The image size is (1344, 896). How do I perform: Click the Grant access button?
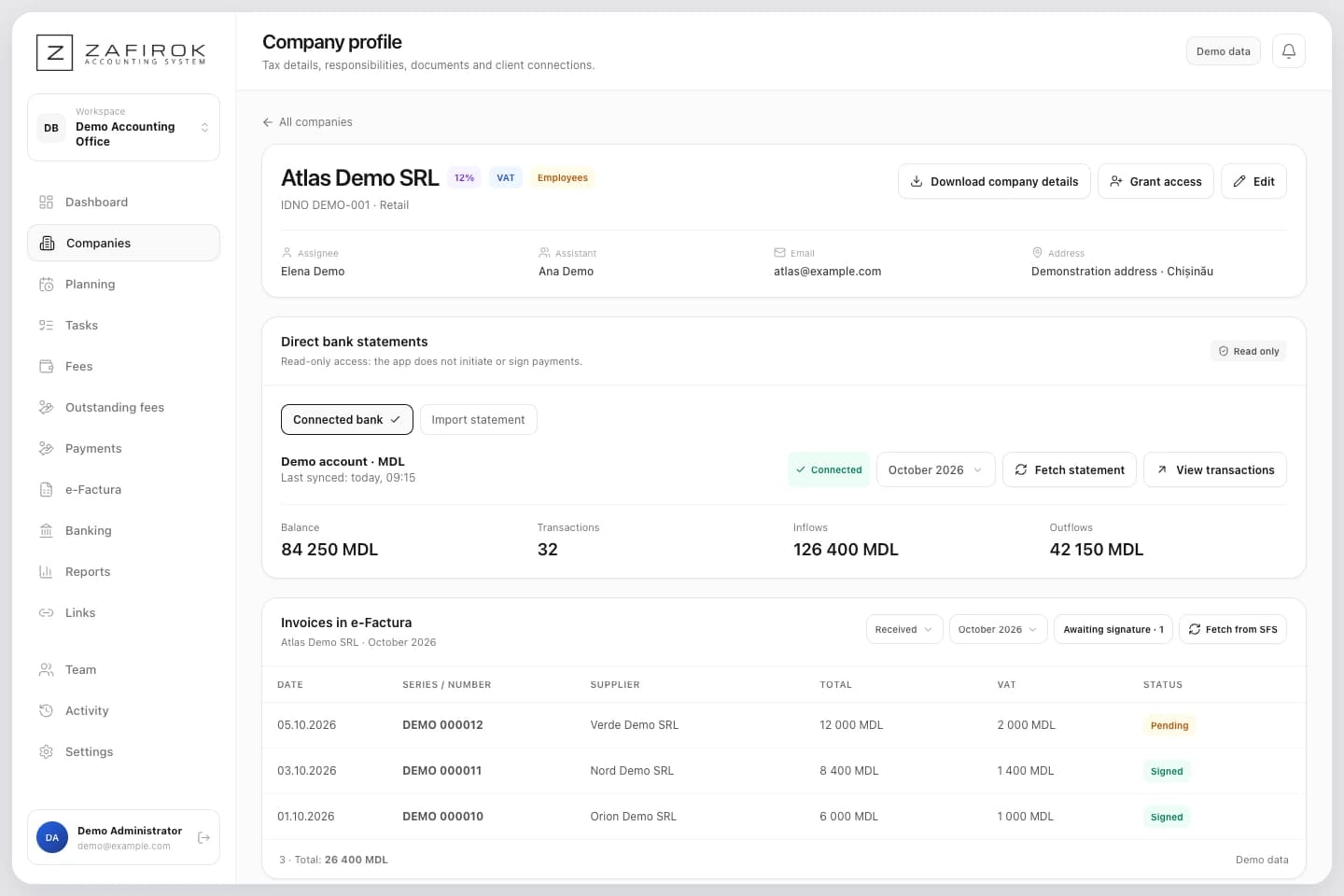pos(1155,181)
